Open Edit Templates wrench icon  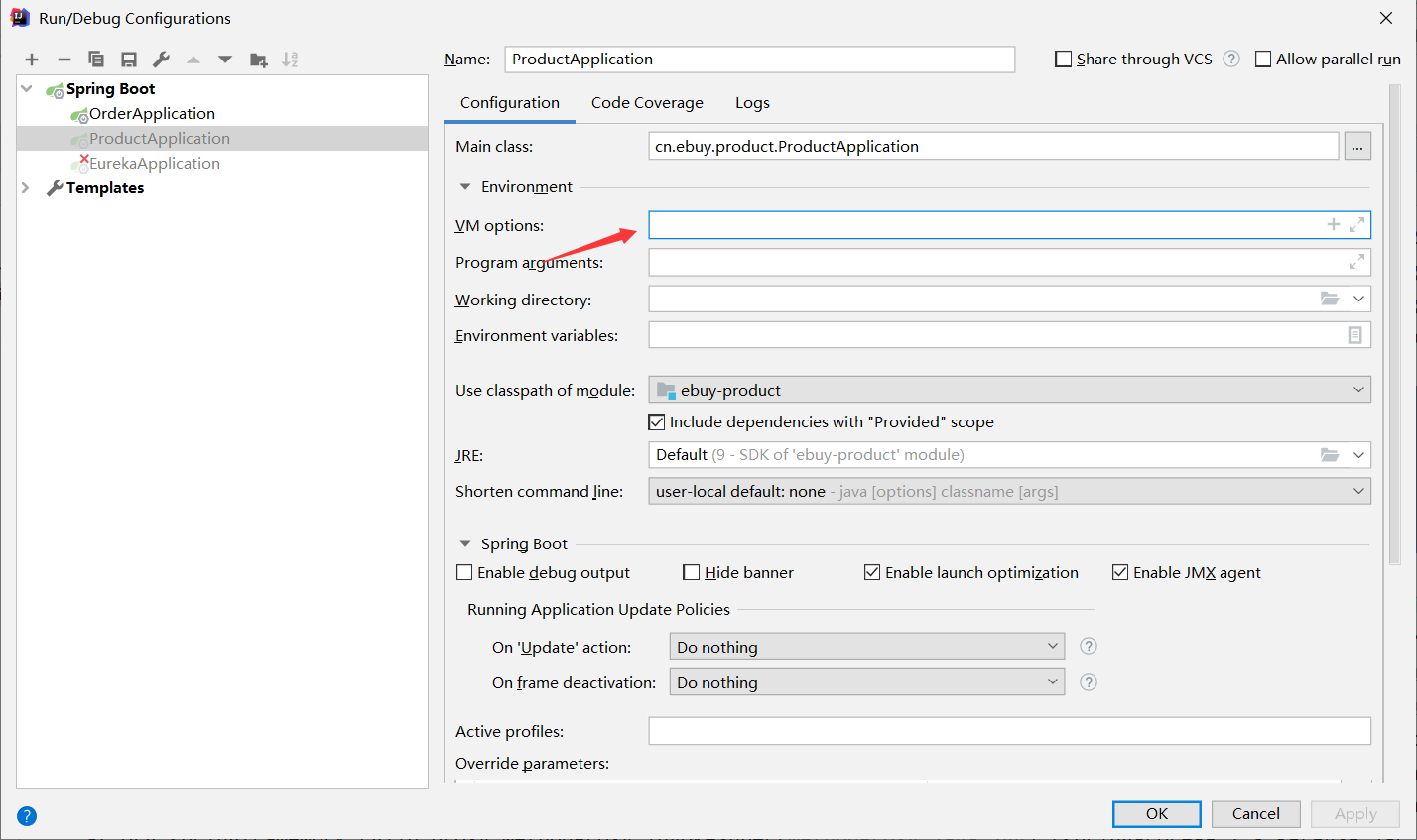pyautogui.click(x=162, y=60)
